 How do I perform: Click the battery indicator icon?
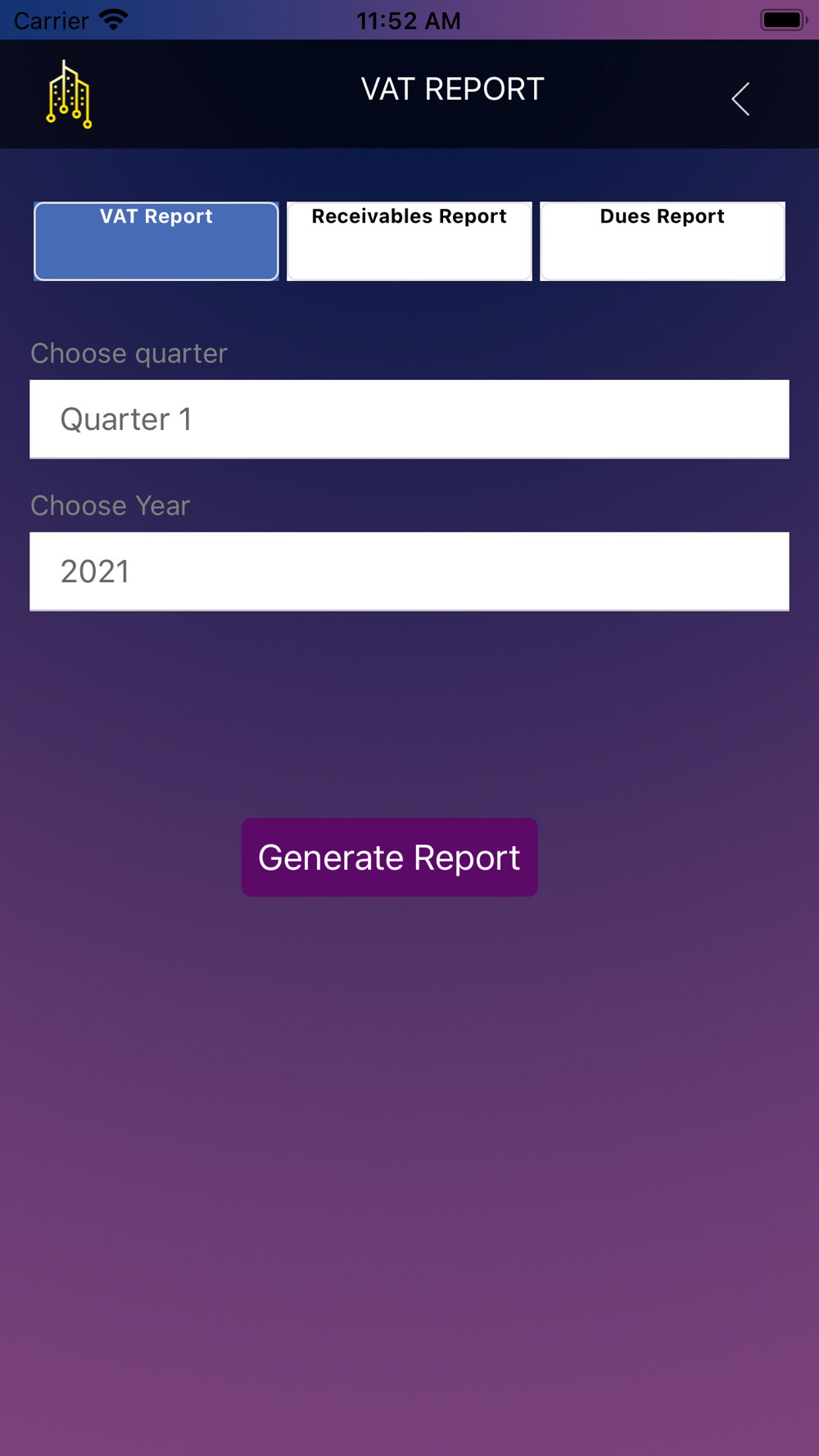pyautogui.click(x=783, y=20)
